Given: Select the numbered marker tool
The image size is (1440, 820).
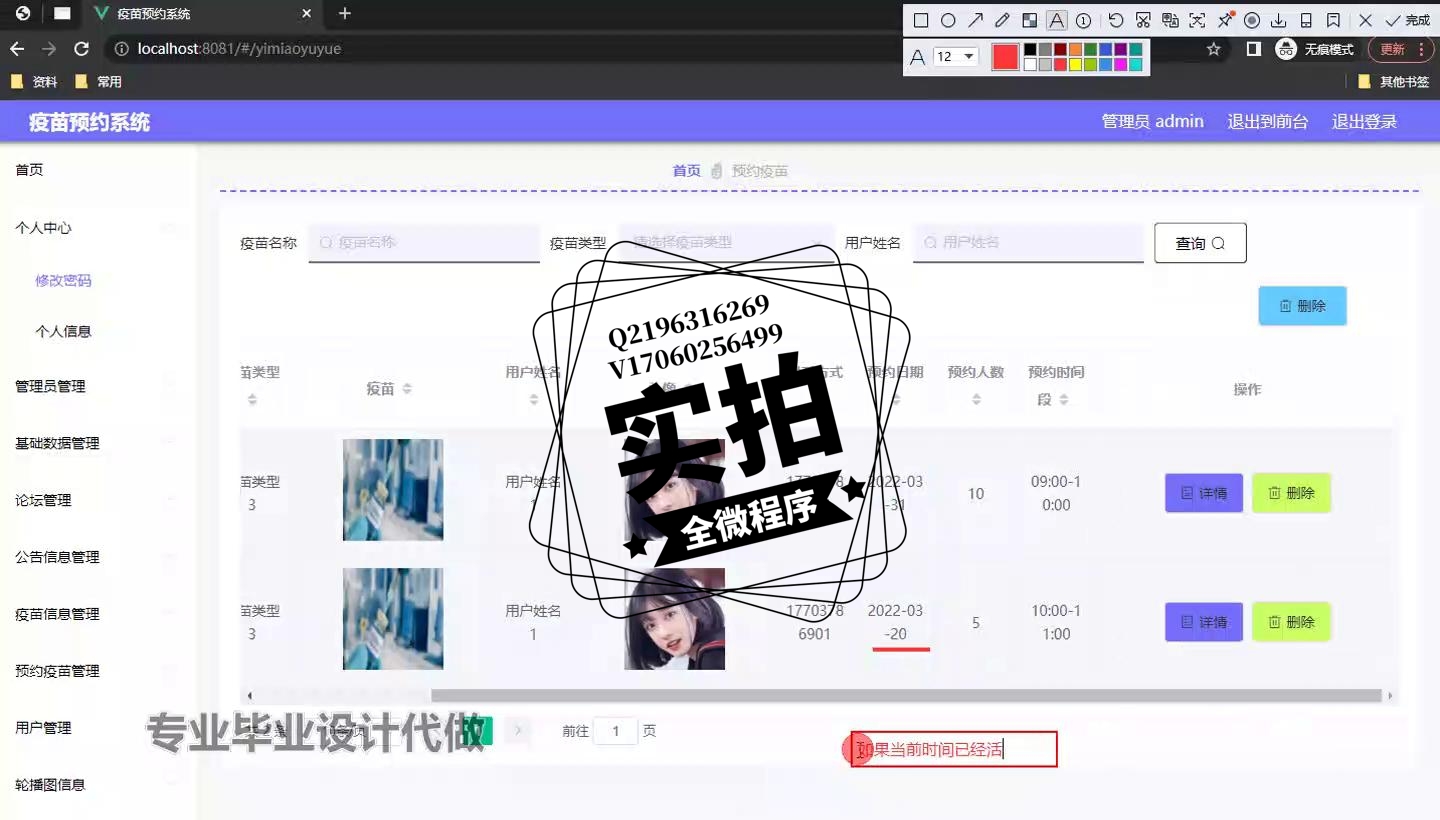Looking at the screenshot, I should click(1083, 21).
